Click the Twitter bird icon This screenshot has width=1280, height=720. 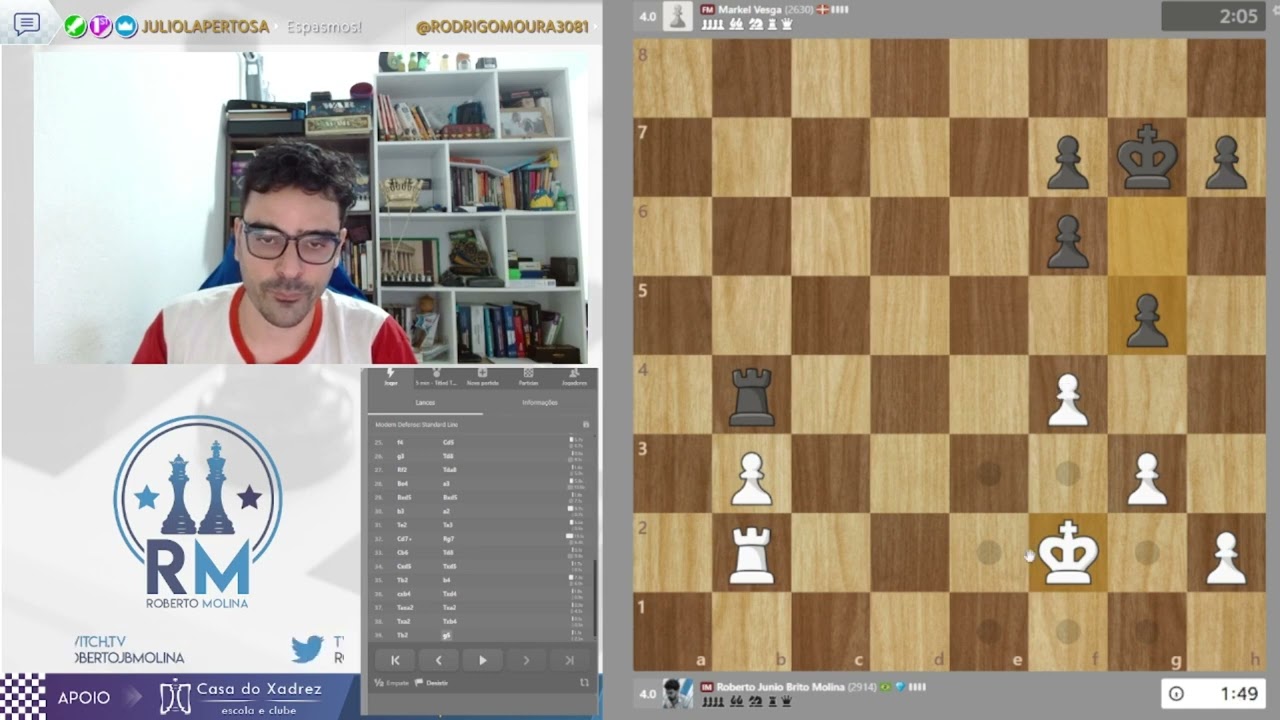pos(308,649)
